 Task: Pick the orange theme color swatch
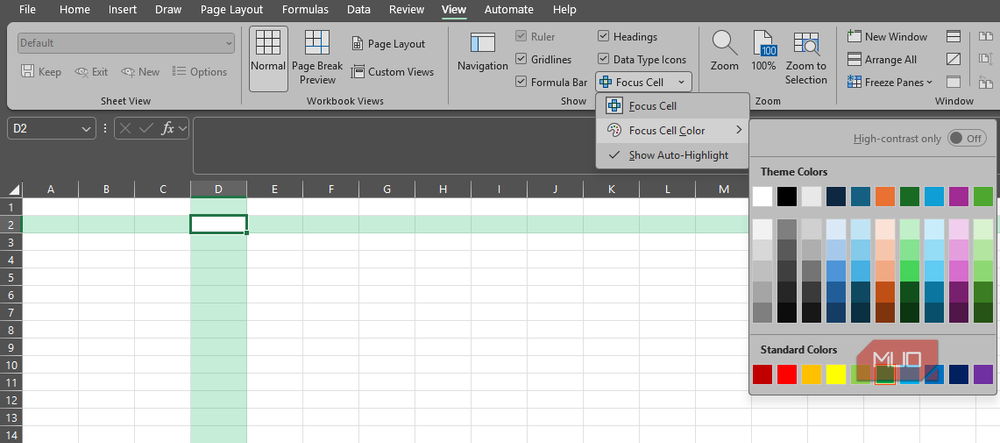(x=885, y=196)
